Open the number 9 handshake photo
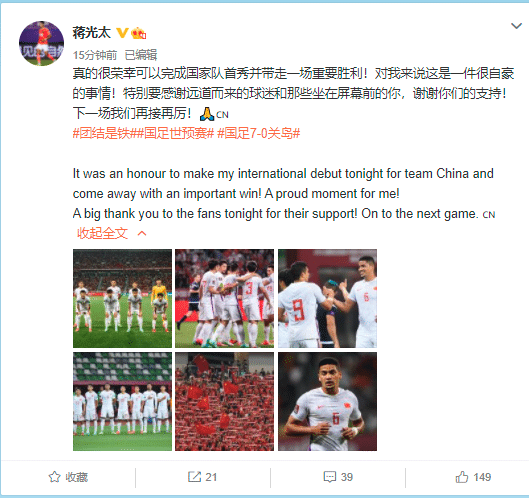529x498 pixels. (x=327, y=298)
